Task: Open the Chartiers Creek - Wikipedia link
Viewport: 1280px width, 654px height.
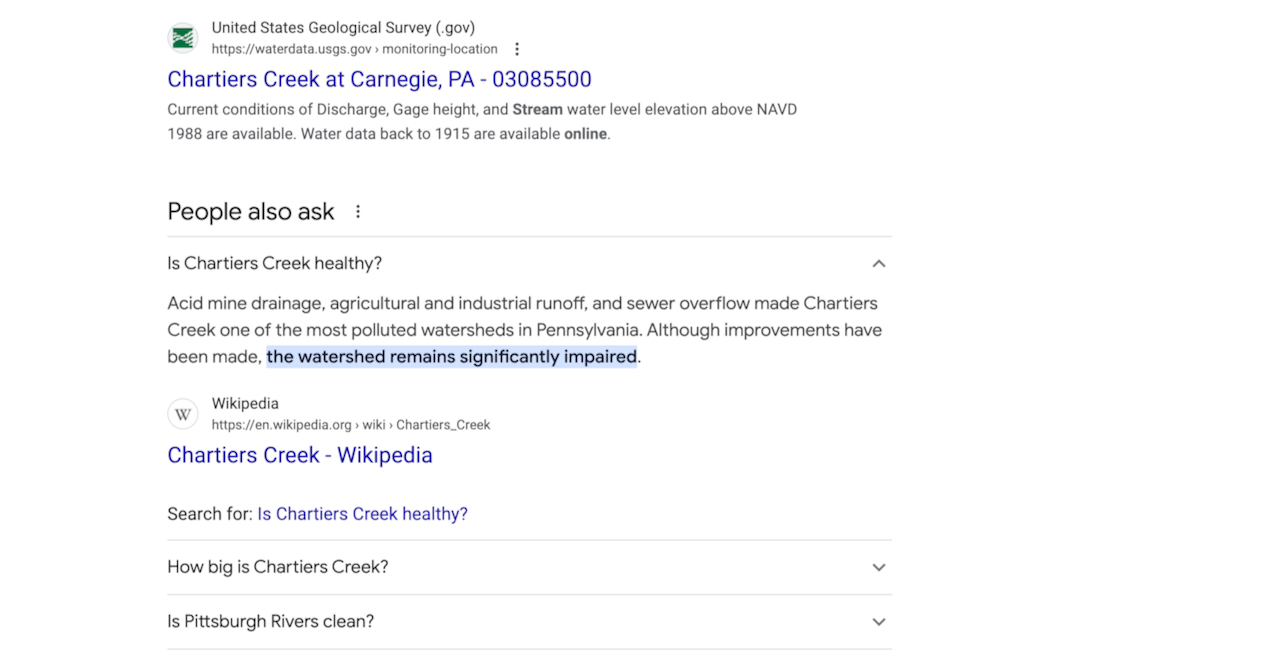Action: pos(300,455)
